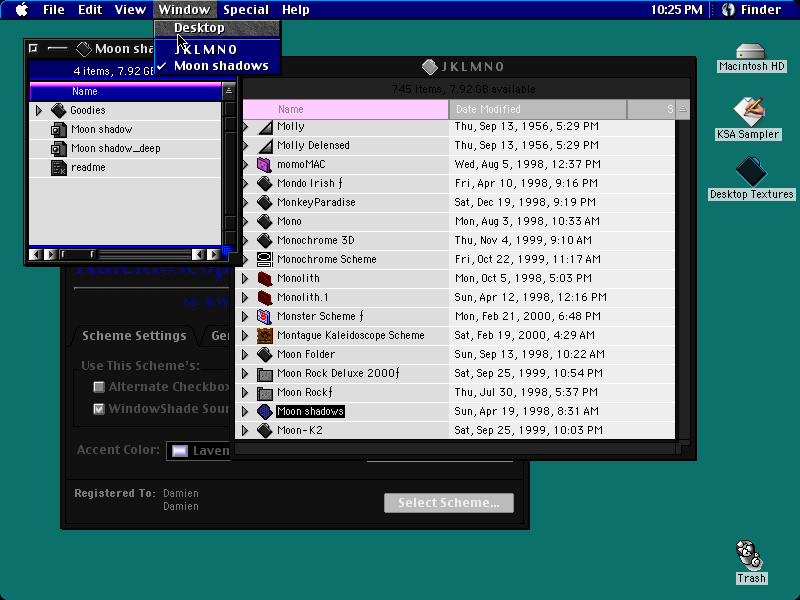Image resolution: width=800 pixels, height=600 pixels.
Task: Toggle the Alternate Checkbox option
Action: 99,387
